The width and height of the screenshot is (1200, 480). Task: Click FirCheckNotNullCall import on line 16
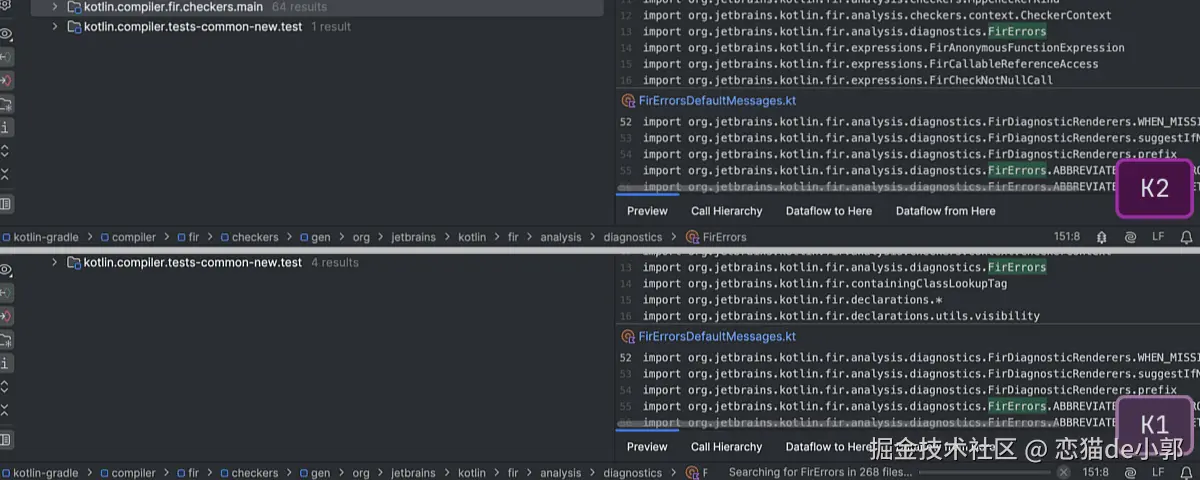[x=848, y=81]
